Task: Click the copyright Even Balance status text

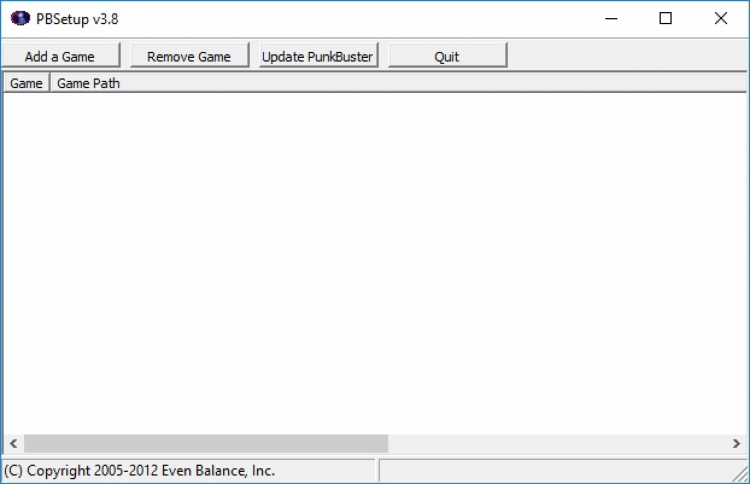Action: tap(140, 471)
